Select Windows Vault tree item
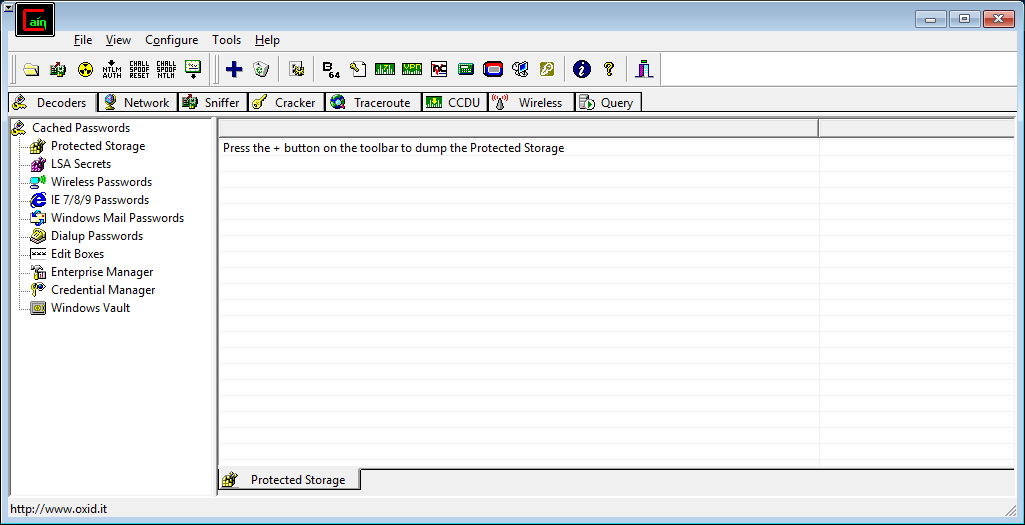1025x525 pixels. [x=90, y=308]
